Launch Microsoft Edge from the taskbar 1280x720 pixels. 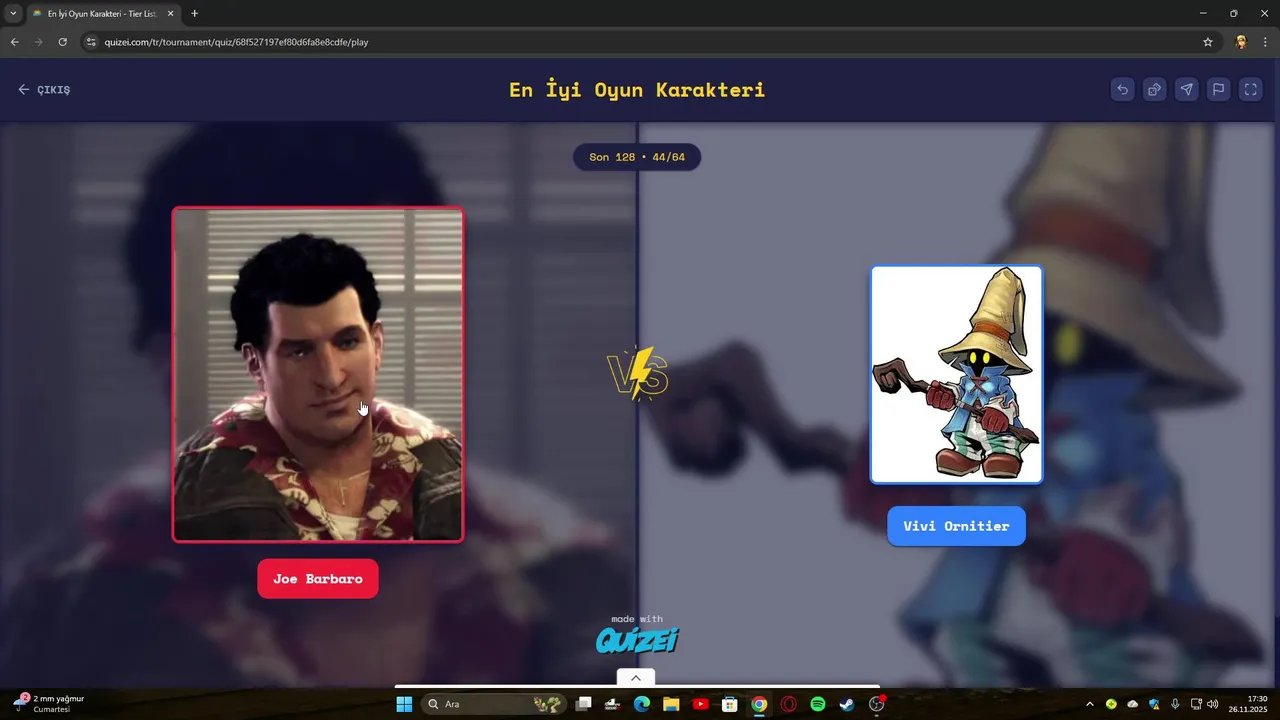click(x=642, y=704)
